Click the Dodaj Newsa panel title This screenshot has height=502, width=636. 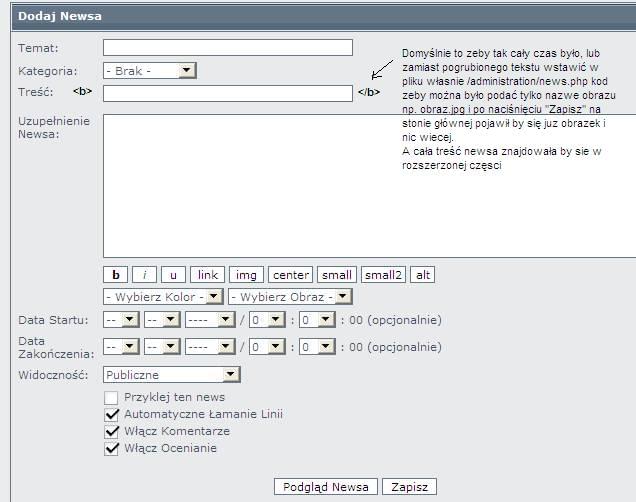60,16
